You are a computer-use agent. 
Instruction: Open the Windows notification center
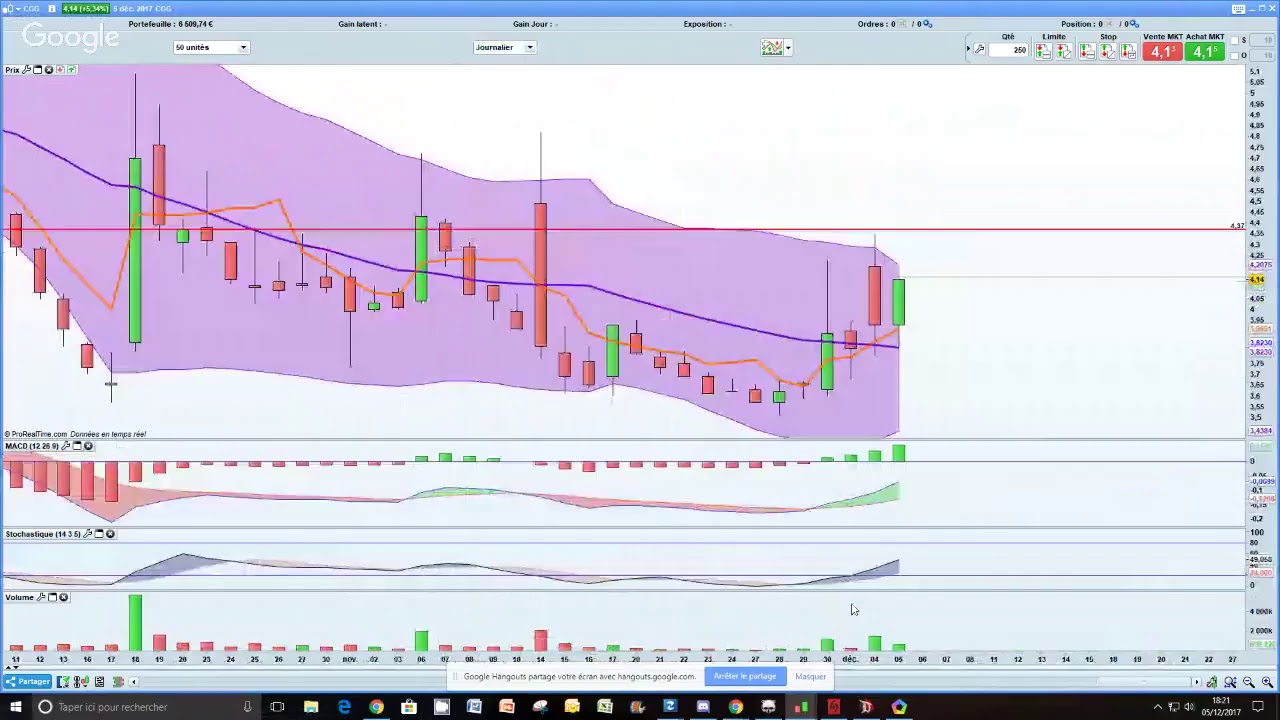pyautogui.click(x=1258, y=707)
